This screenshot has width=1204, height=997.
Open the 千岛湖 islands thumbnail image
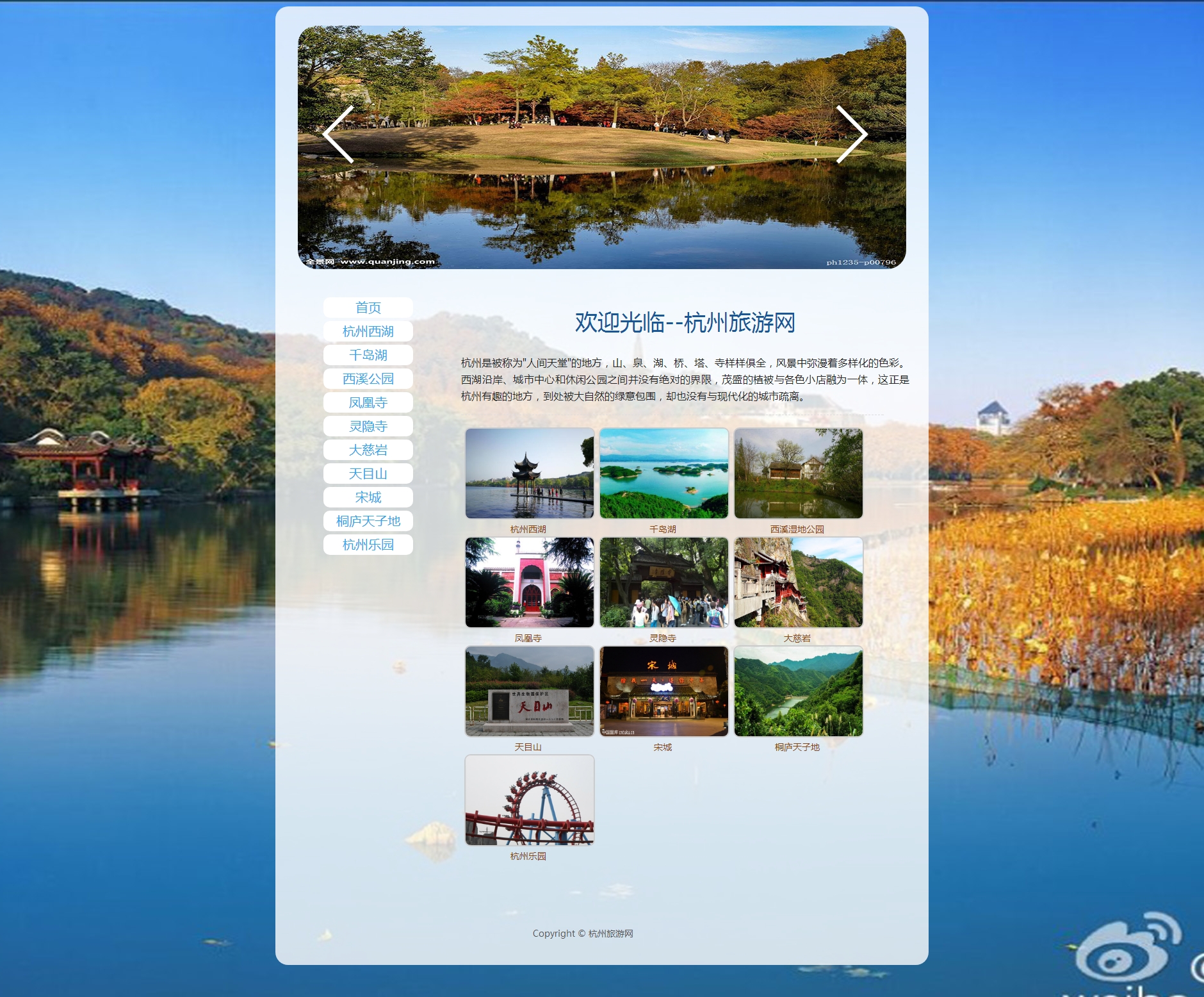(x=664, y=474)
